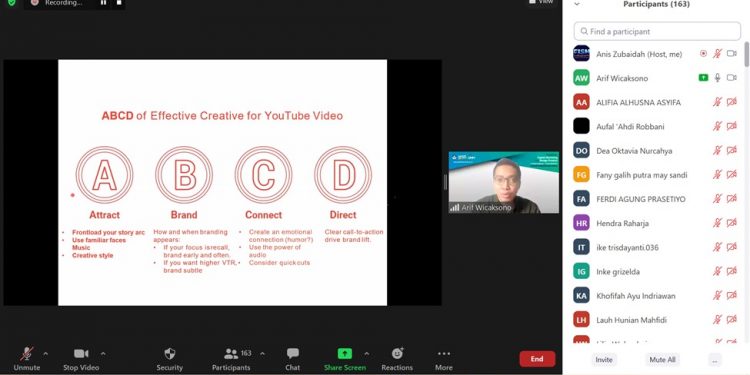Open the View layout menu

pyautogui.click(x=541, y=2)
